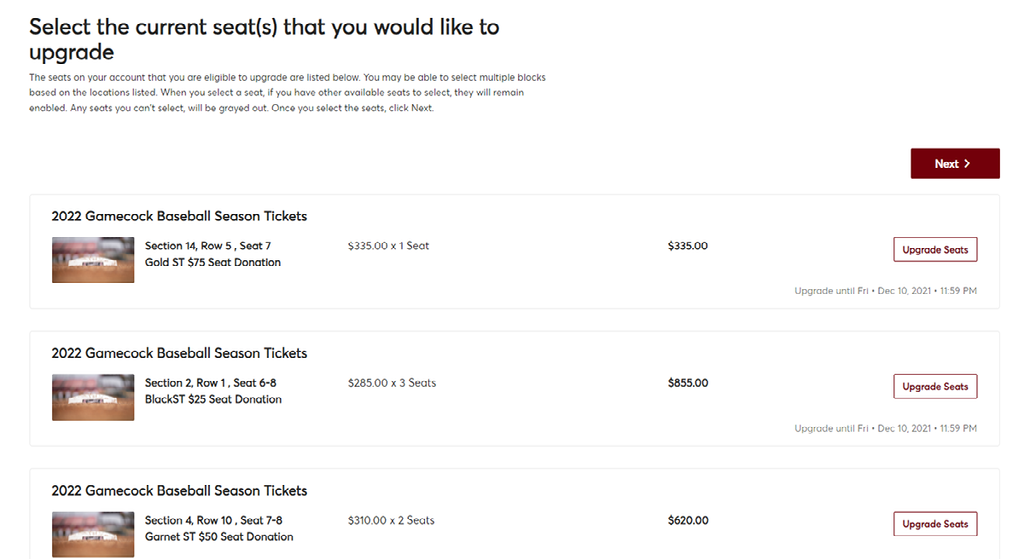Click stadium thumbnail beside Section 2 seats
Image resolution: width=1024 pixels, height=559 pixels.
pyautogui.click(x=93, y=397)
